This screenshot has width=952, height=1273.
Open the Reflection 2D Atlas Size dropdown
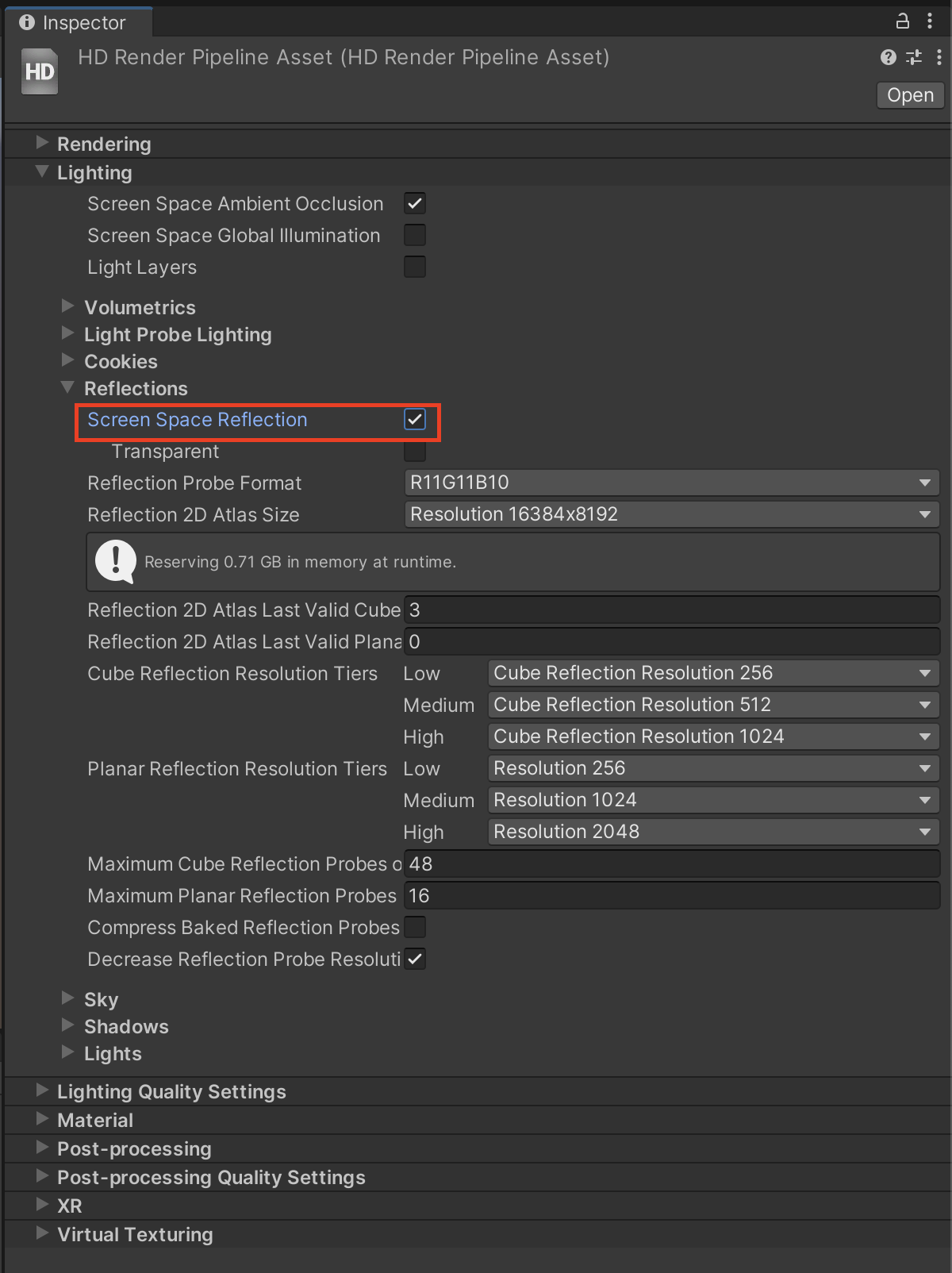tap(671, 514)
